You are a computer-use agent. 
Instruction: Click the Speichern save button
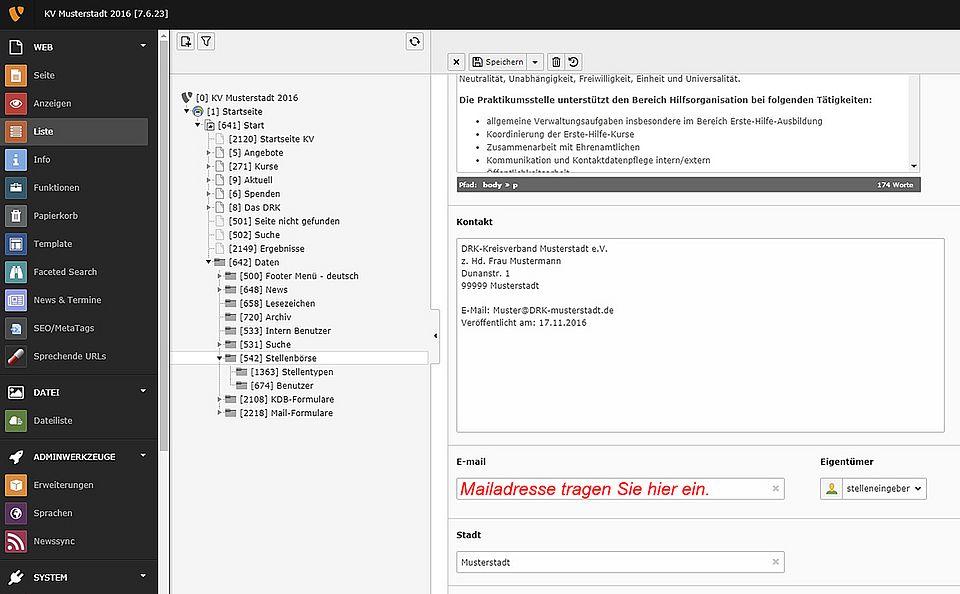[x=498, y=62]
